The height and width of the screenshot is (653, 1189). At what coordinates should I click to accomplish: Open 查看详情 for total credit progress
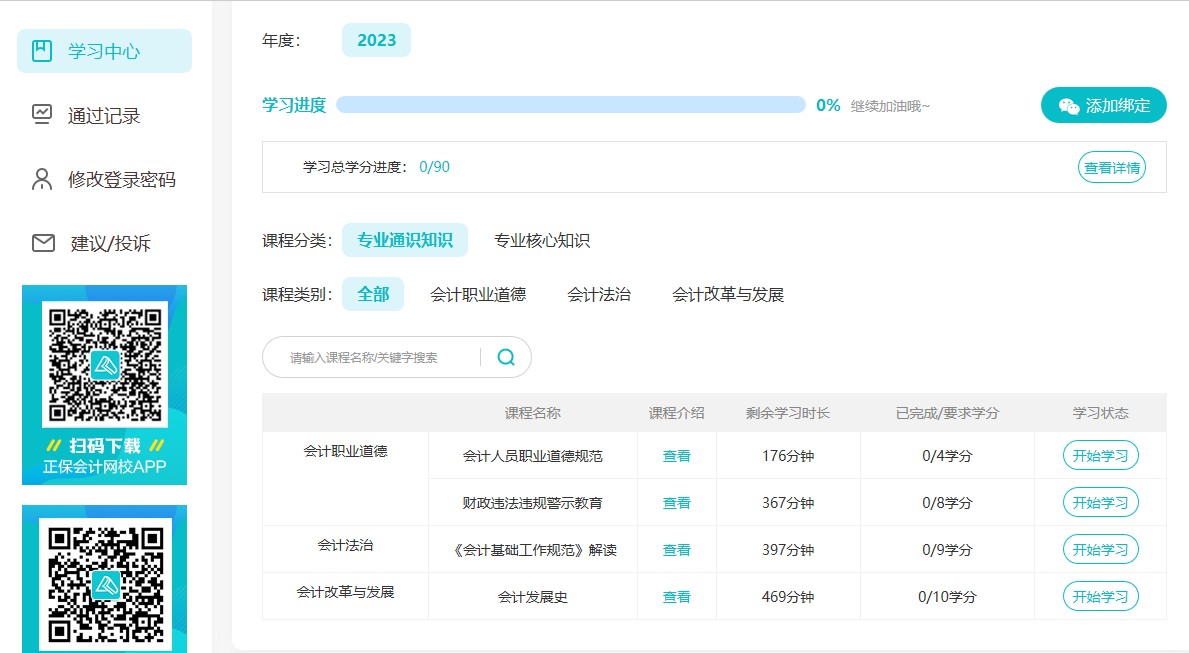click(1111, 167)
